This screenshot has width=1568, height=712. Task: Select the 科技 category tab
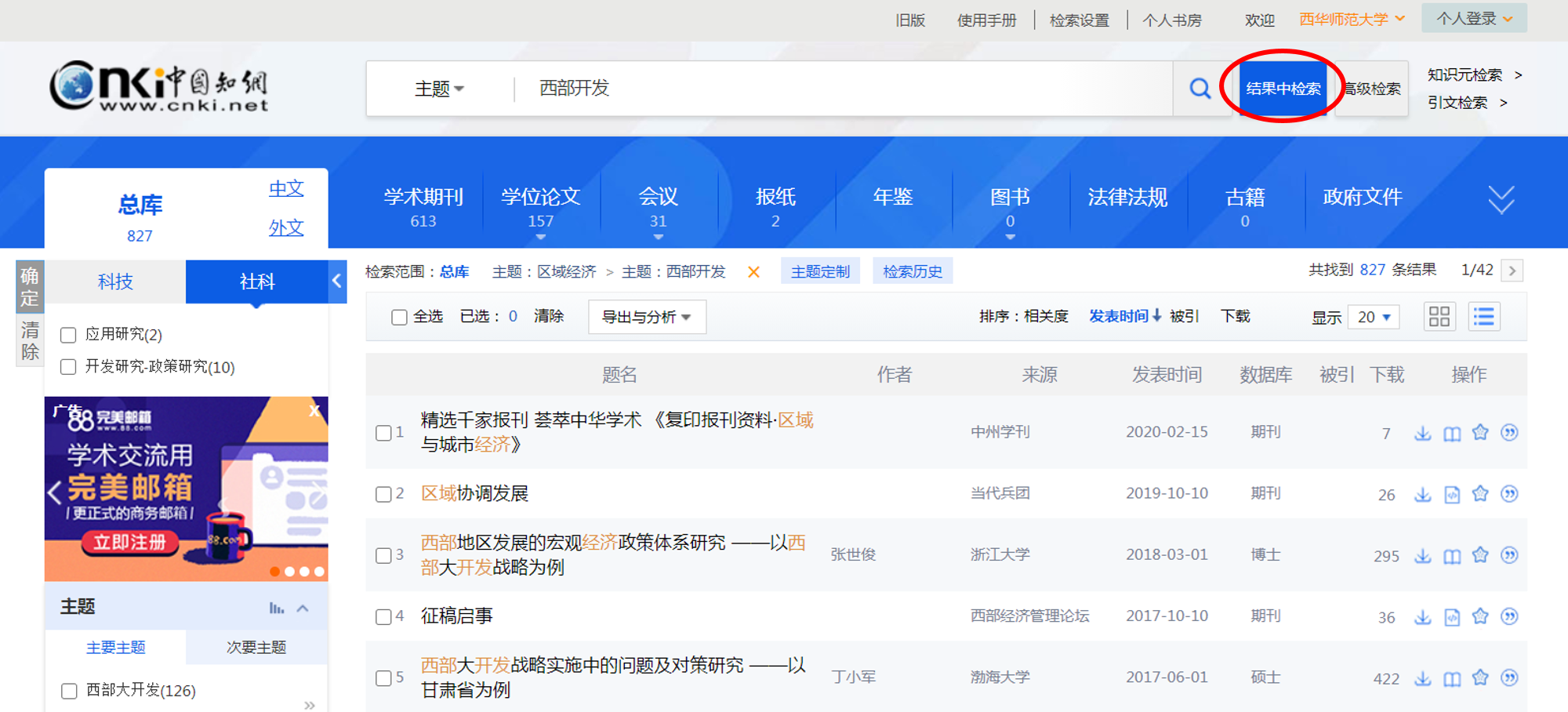[x=115, y=282]
